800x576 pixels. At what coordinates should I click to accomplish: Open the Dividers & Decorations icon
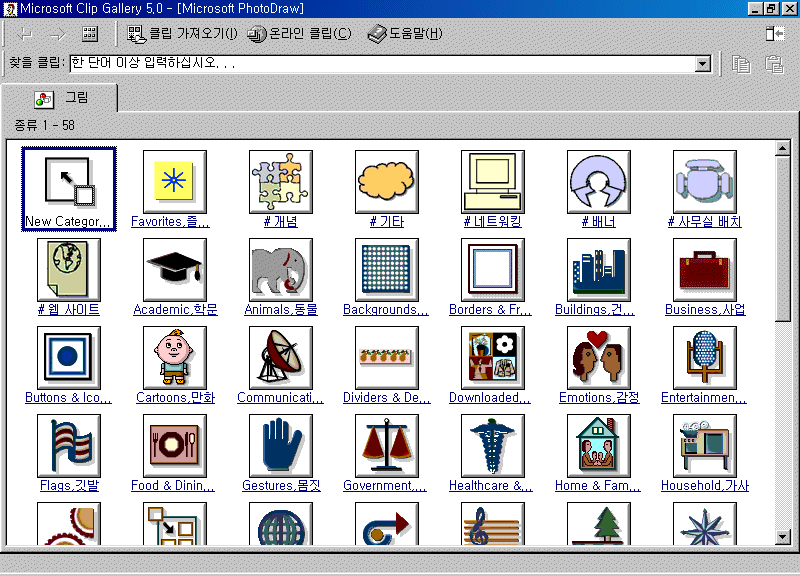click(387, 358)
